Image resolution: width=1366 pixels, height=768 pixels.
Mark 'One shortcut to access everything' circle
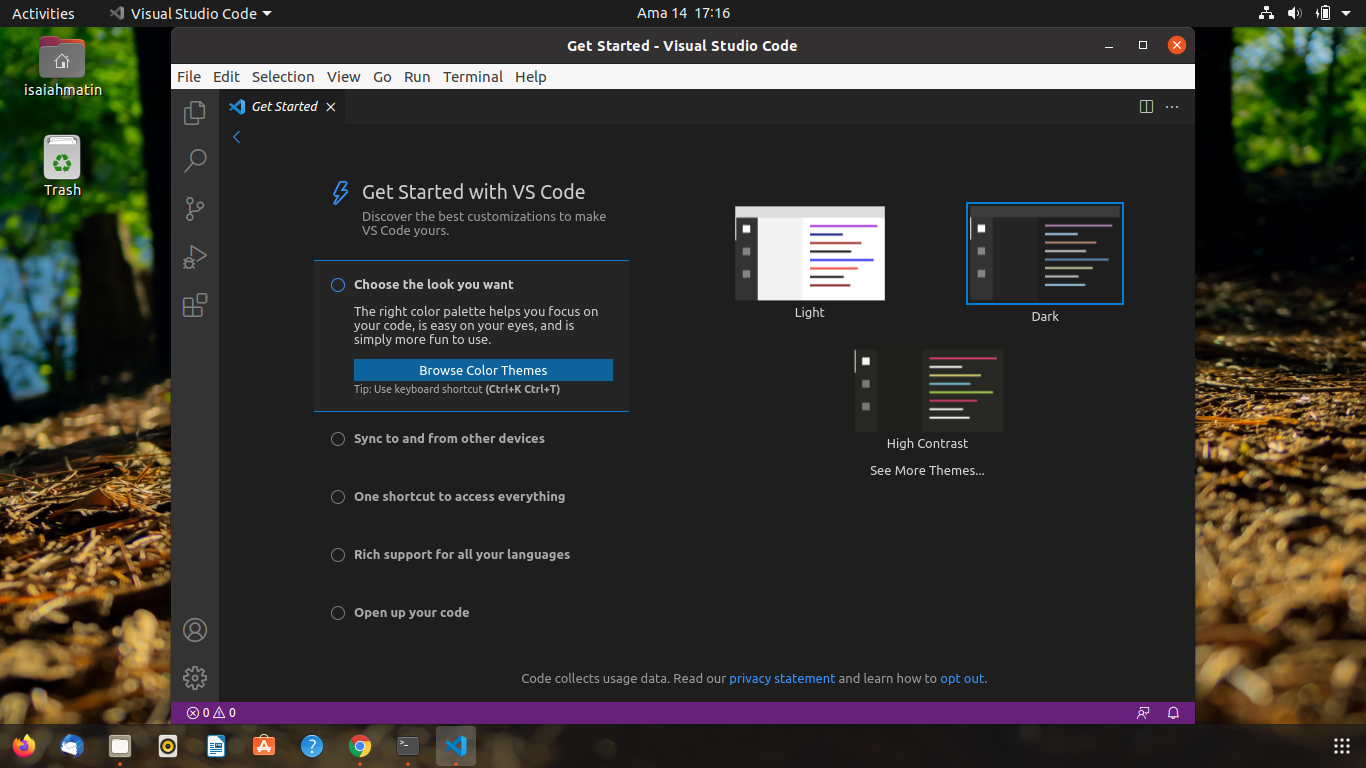(338, 497)
